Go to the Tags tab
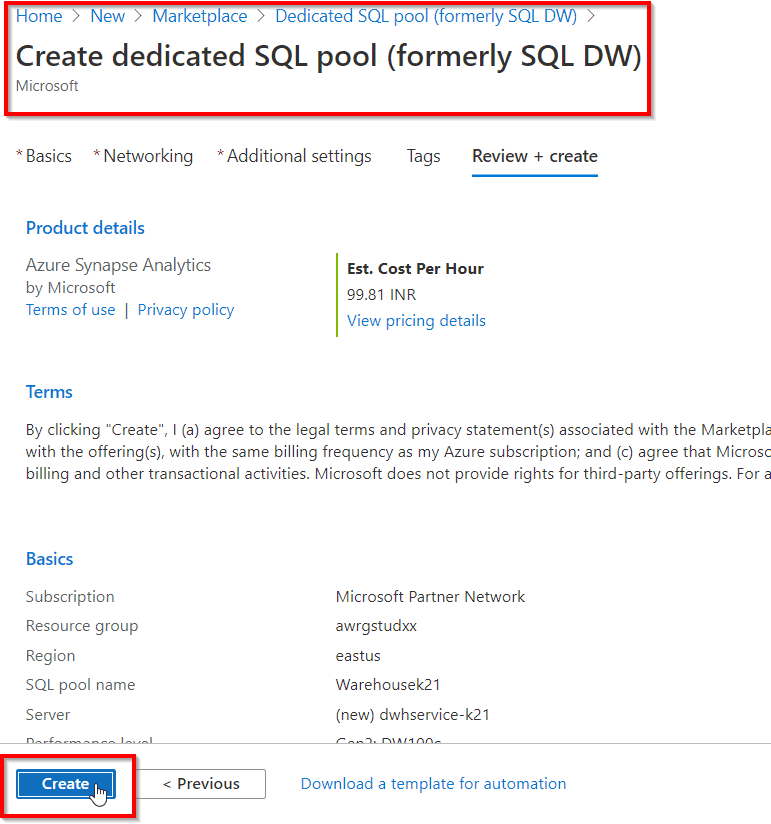This screenshot has height=824, width=771. pyautogui.click(x=423, y=156)
